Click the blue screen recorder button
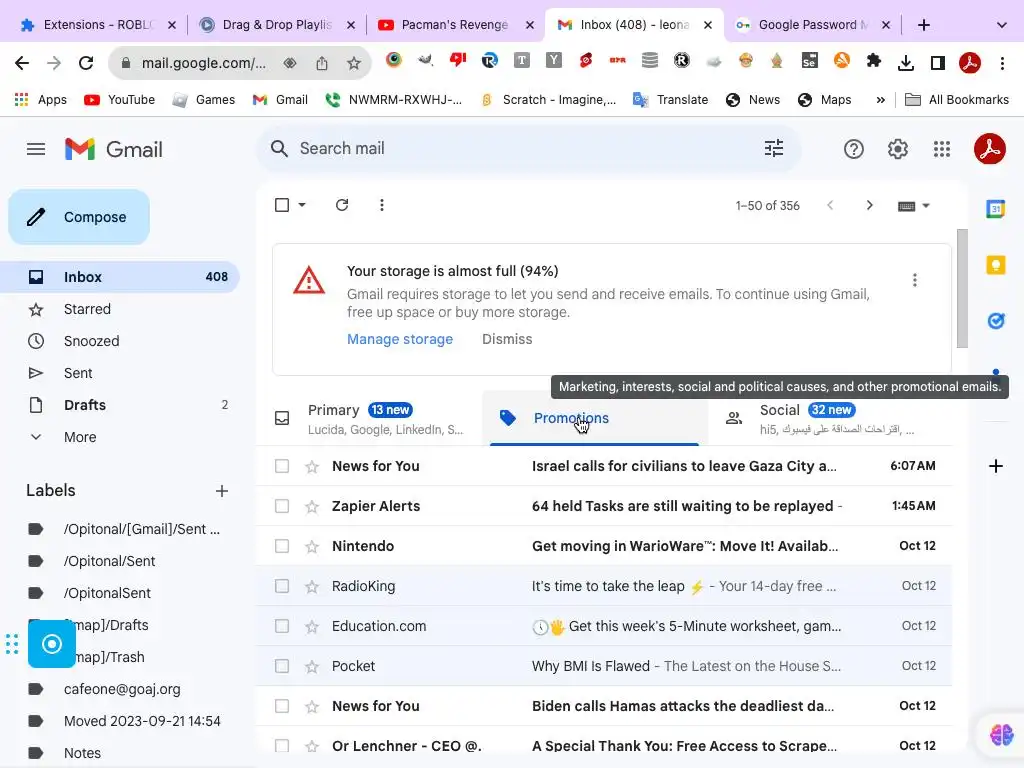The width and height of the screenshot is (1024, 768). click(52, 644)
